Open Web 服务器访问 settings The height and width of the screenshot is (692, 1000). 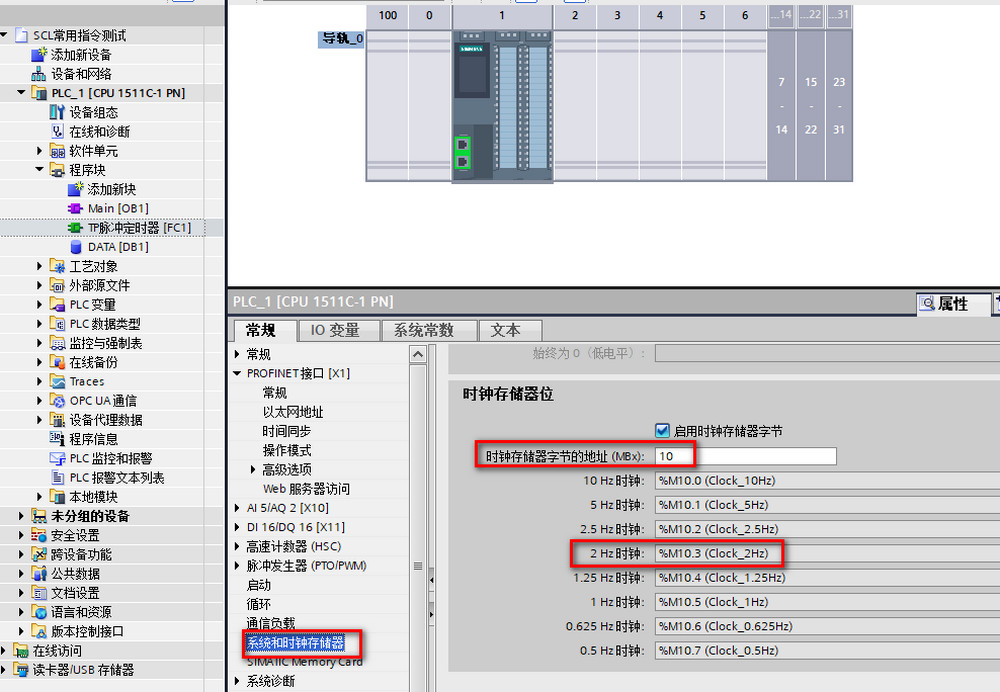(x=306, y=489)
